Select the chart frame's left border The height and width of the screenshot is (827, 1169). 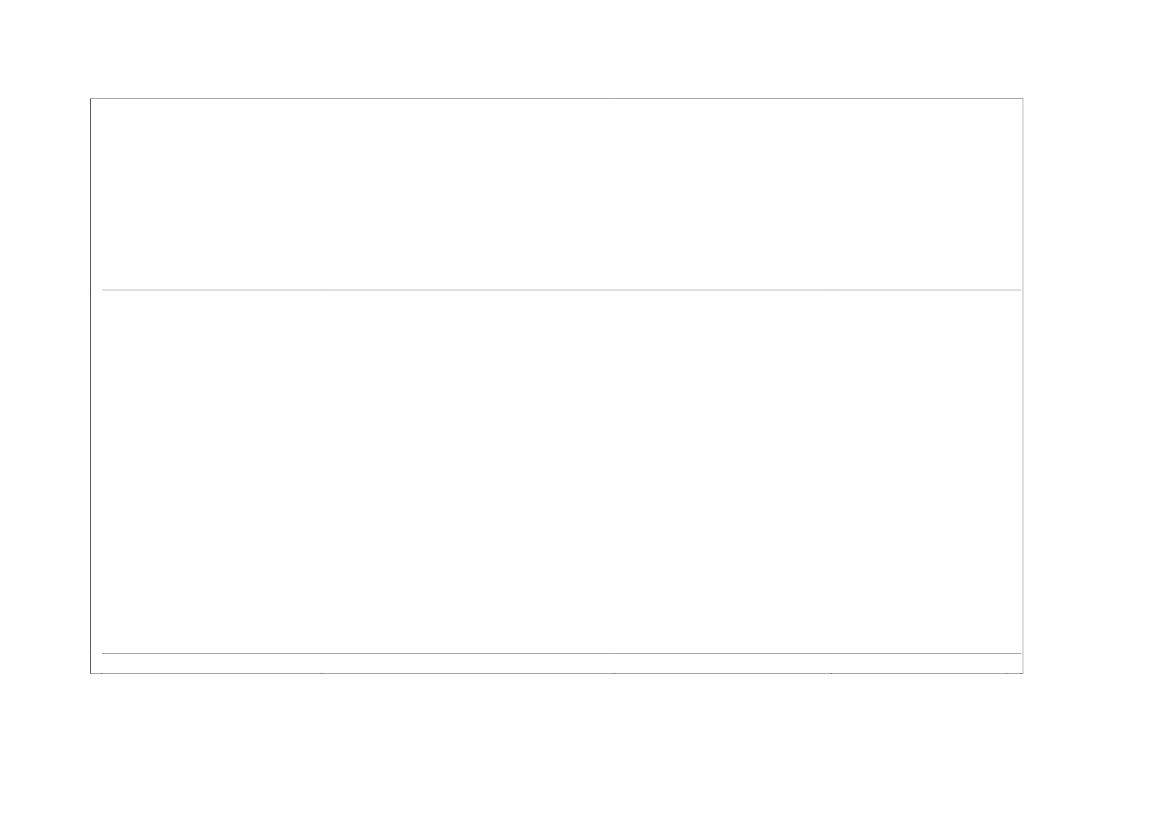click(91, 386)
